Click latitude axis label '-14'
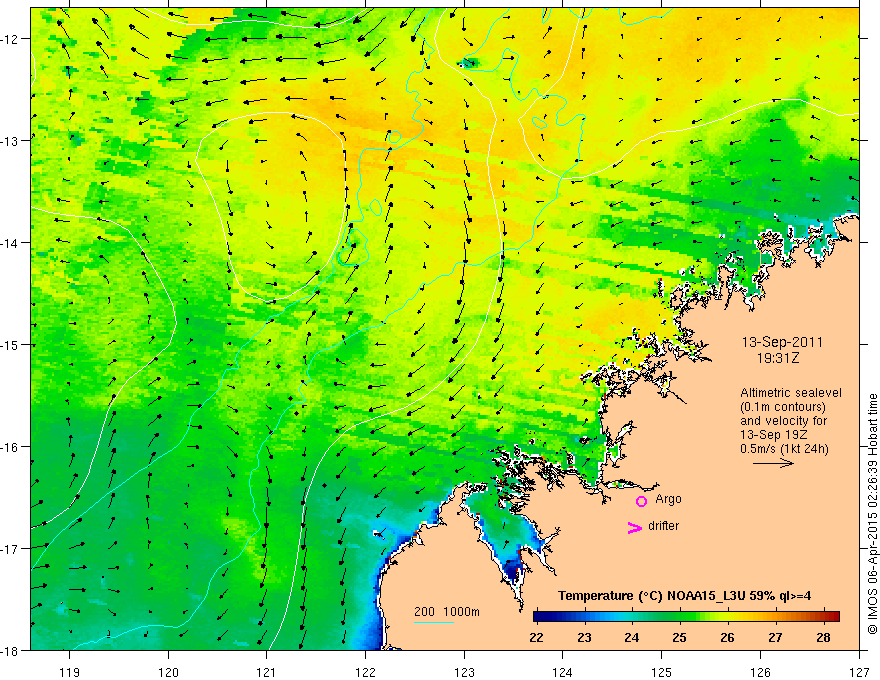Image resolution: width=880 pixels, height=680 pixels. [10, 243]
